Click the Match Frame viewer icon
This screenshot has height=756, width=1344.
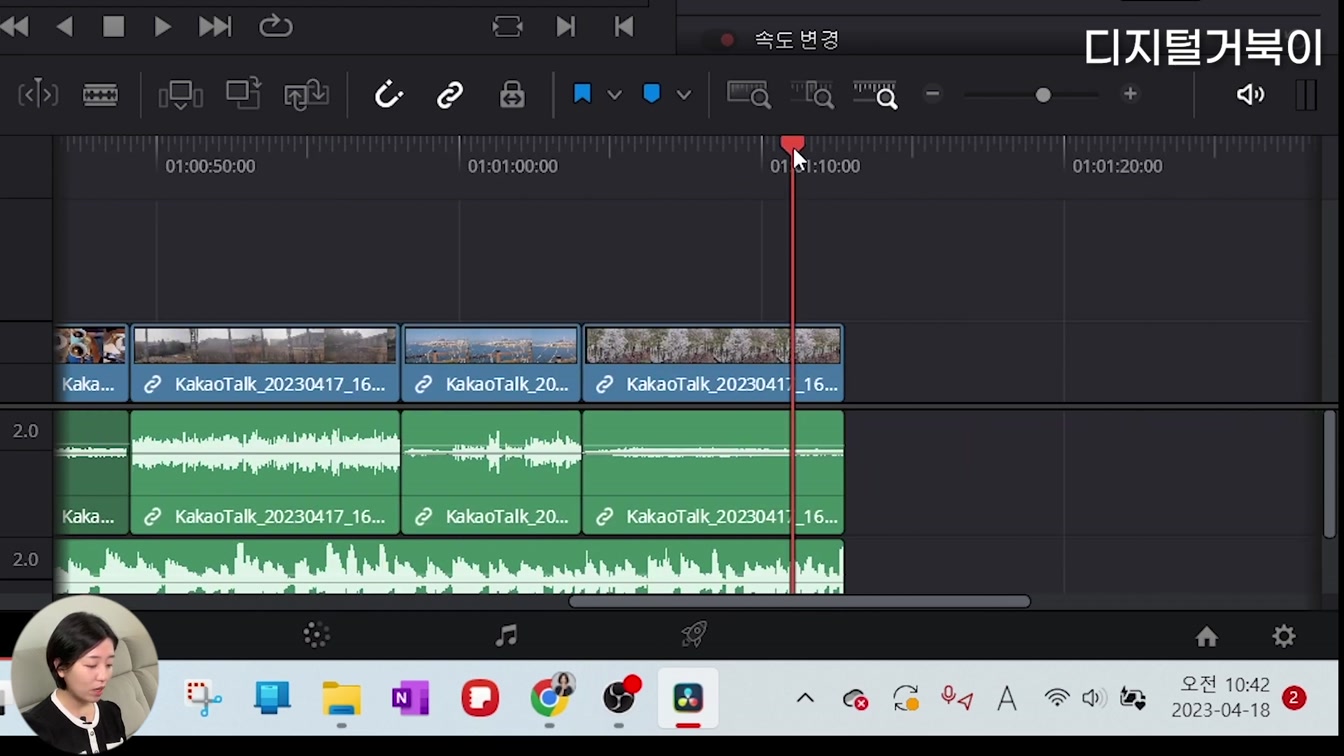pyautogui.click(x=508, y=27)
